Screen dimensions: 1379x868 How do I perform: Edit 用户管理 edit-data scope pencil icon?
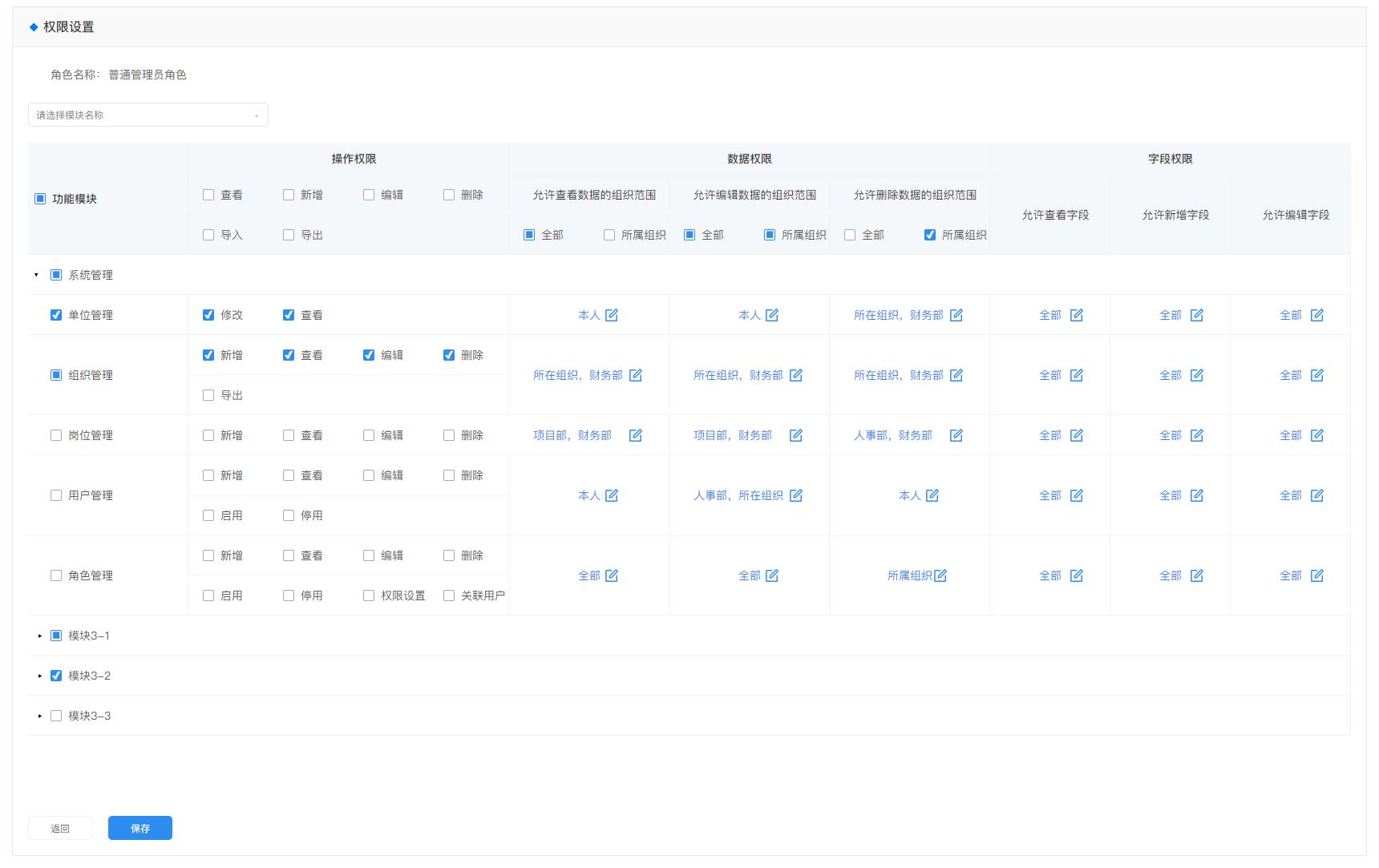(x=796, y=495)
